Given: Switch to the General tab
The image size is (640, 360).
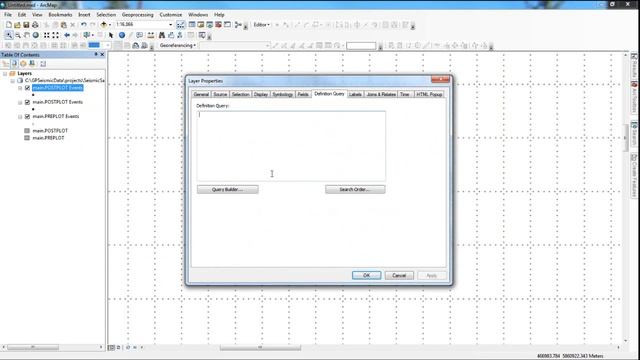Looking at the screenshot, I should (x=201, y=94).
